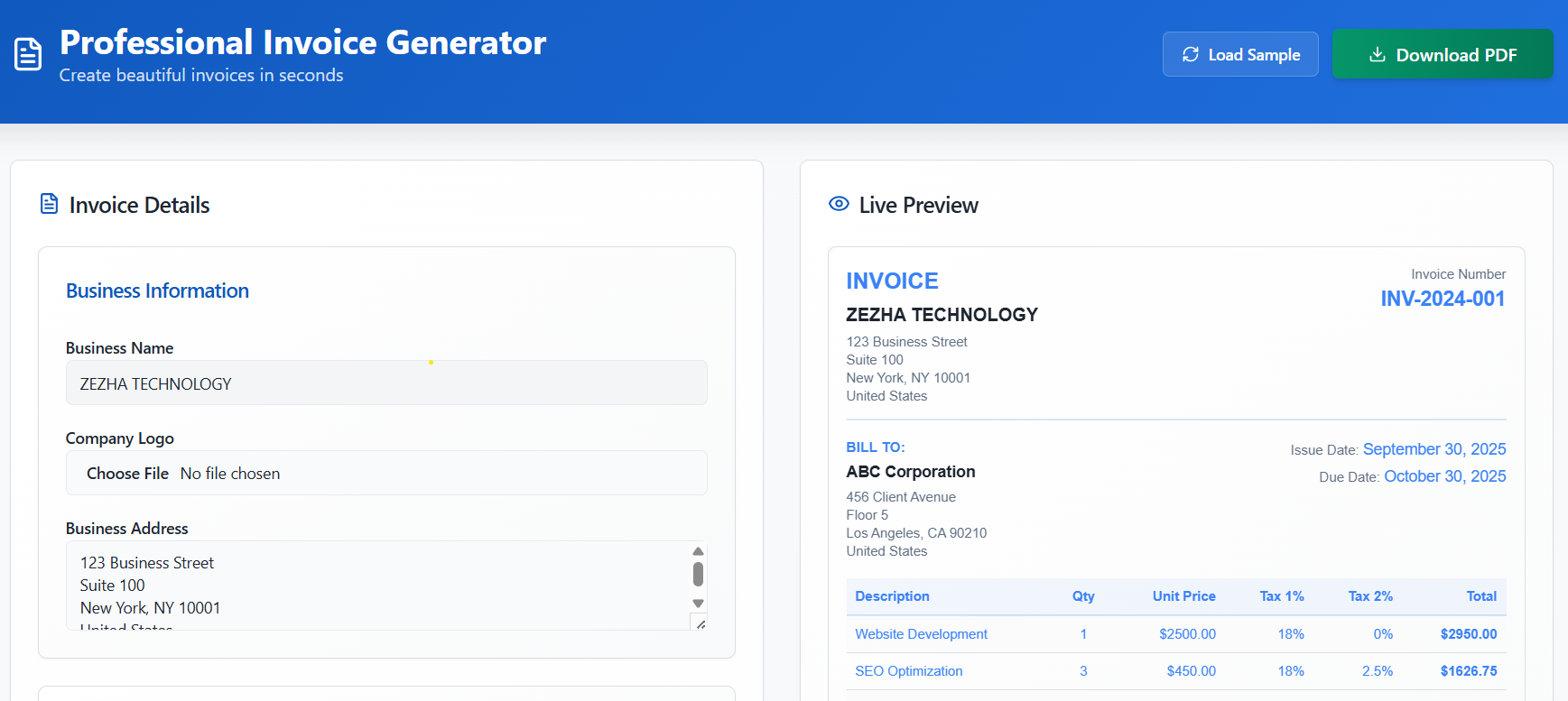Click the $2500.00 unit price cell
Viewport: 1568px width, 701px height.
coord(1187,634)
